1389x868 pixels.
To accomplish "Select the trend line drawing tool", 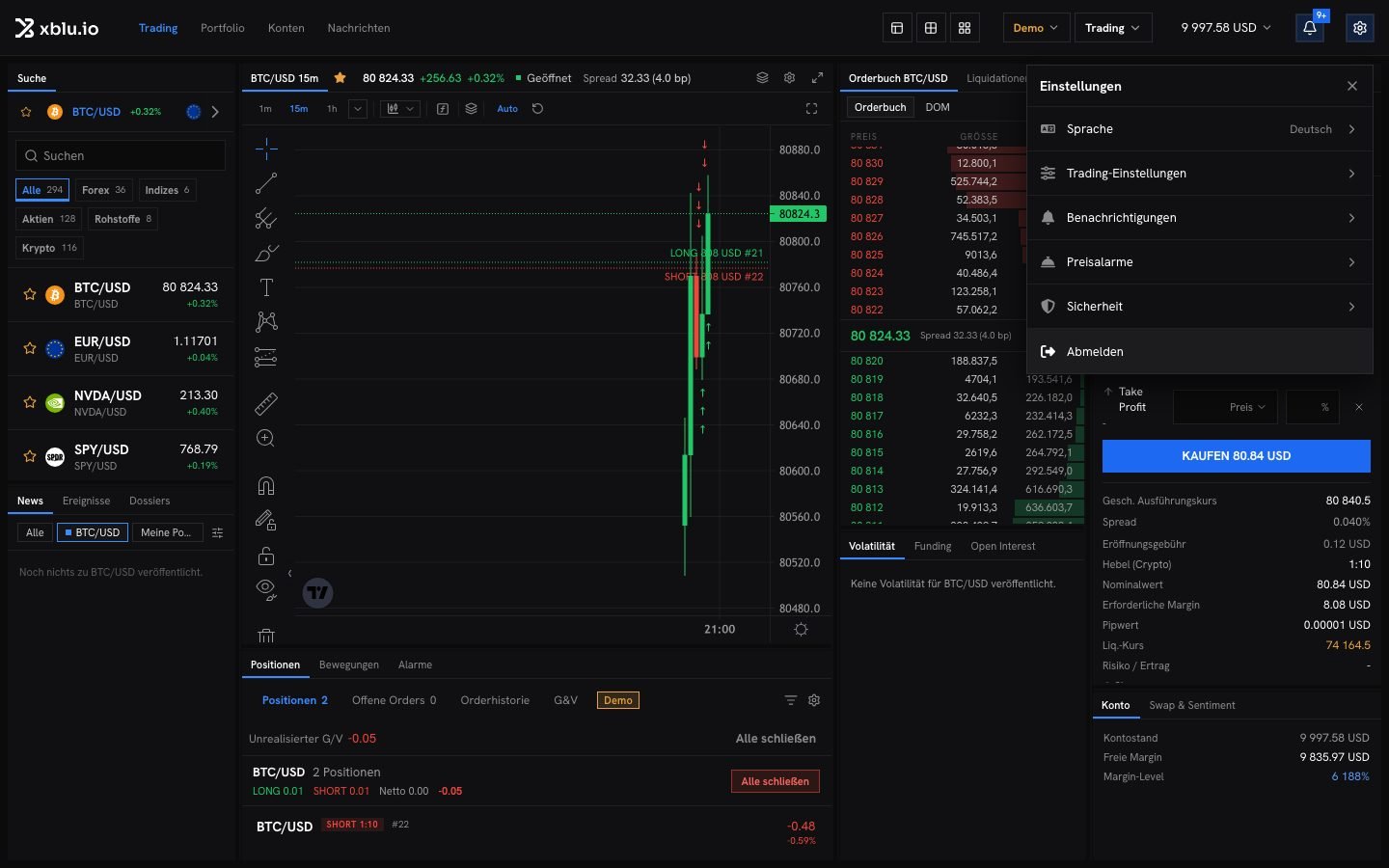I will (266, 183).
